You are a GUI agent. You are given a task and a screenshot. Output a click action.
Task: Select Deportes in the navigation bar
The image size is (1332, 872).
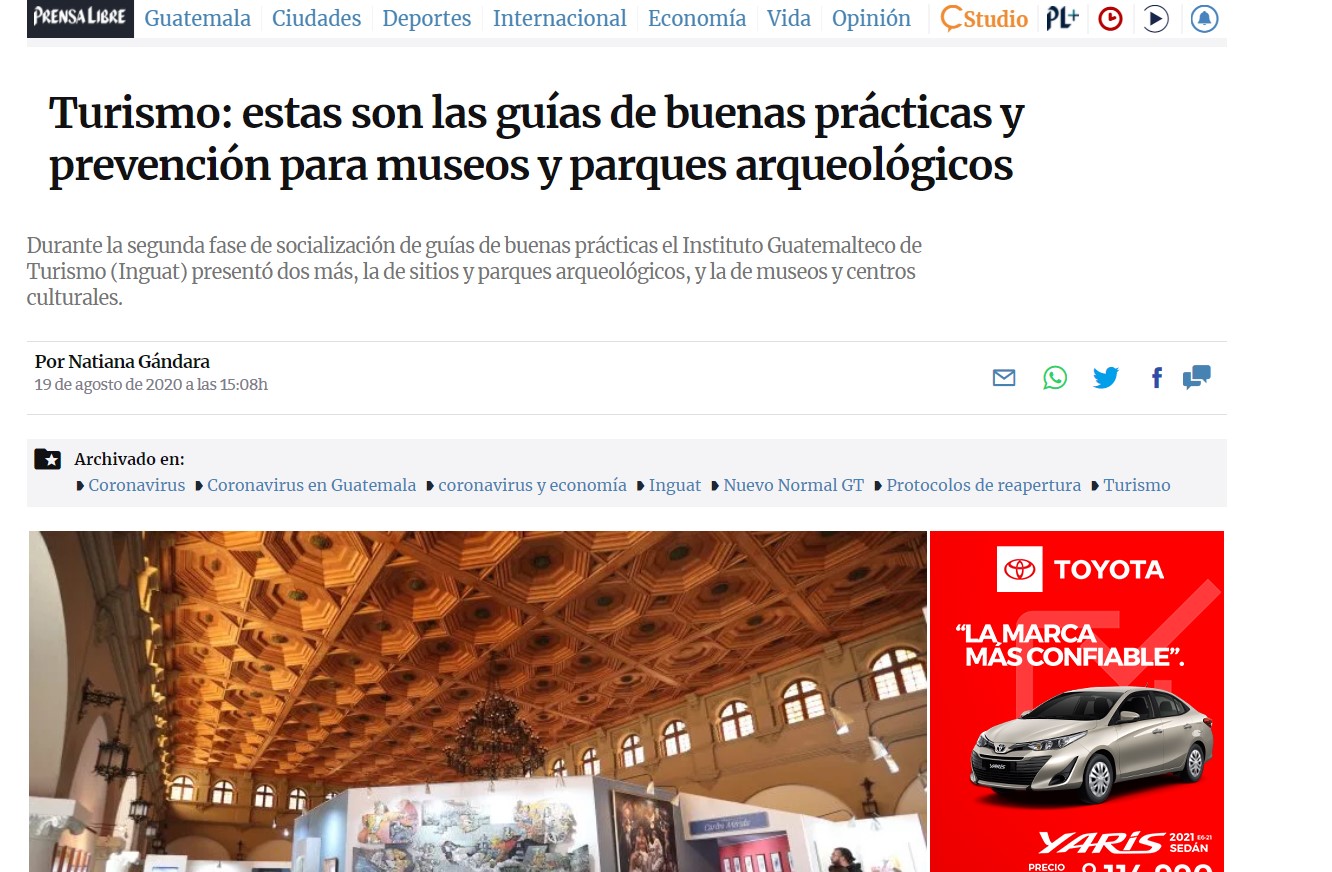coord(427,19)
